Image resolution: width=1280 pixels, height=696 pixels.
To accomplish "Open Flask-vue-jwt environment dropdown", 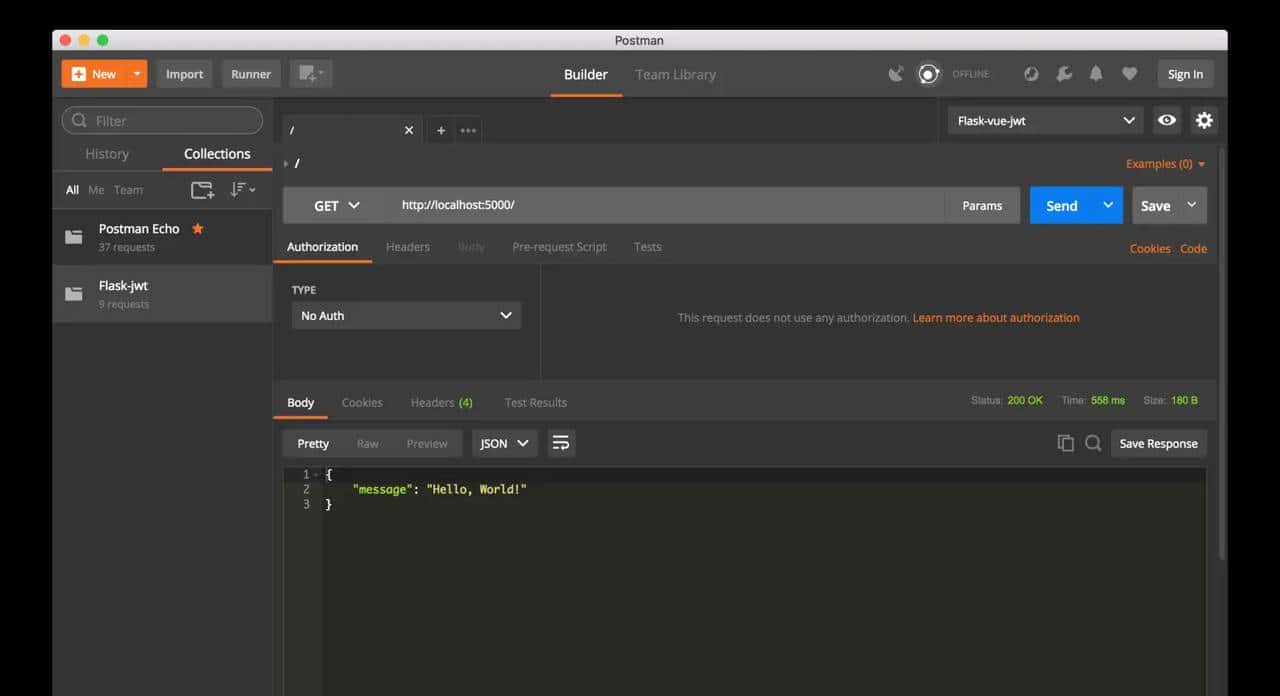I will coord(1045,121).
